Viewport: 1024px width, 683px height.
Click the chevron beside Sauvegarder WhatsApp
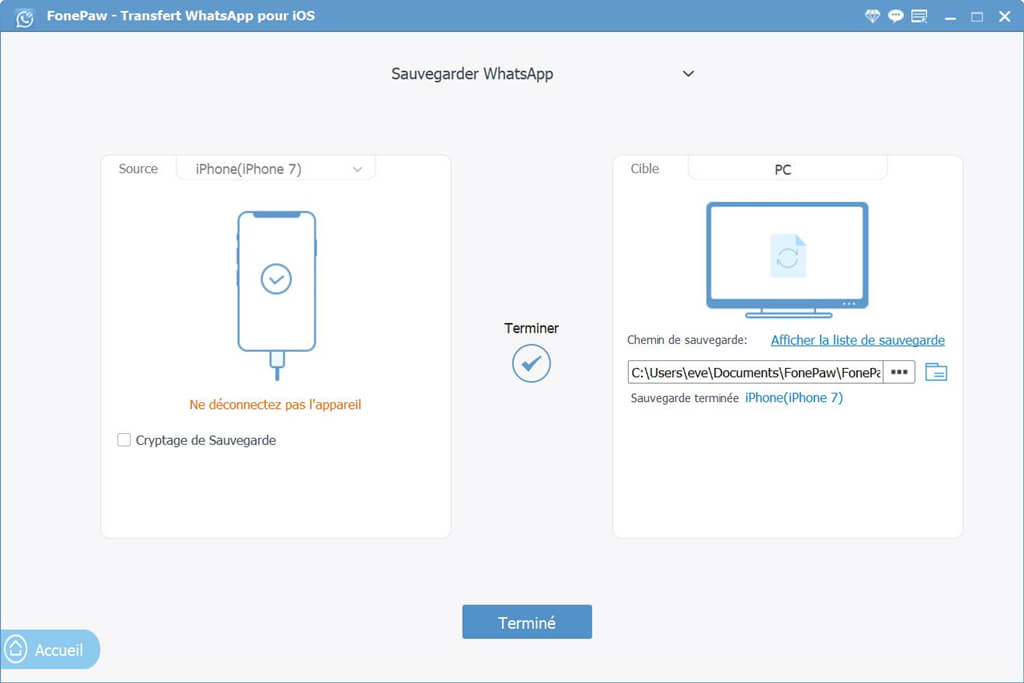(688, 74)
